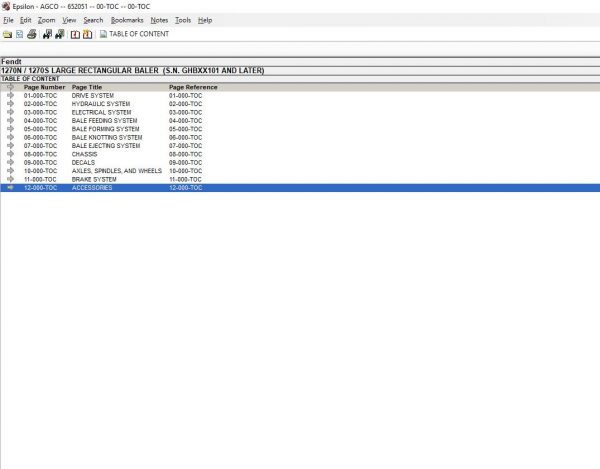
Task: Click page reference 12-000-TOC in highlighted row
Action: (x=185, y=188)
